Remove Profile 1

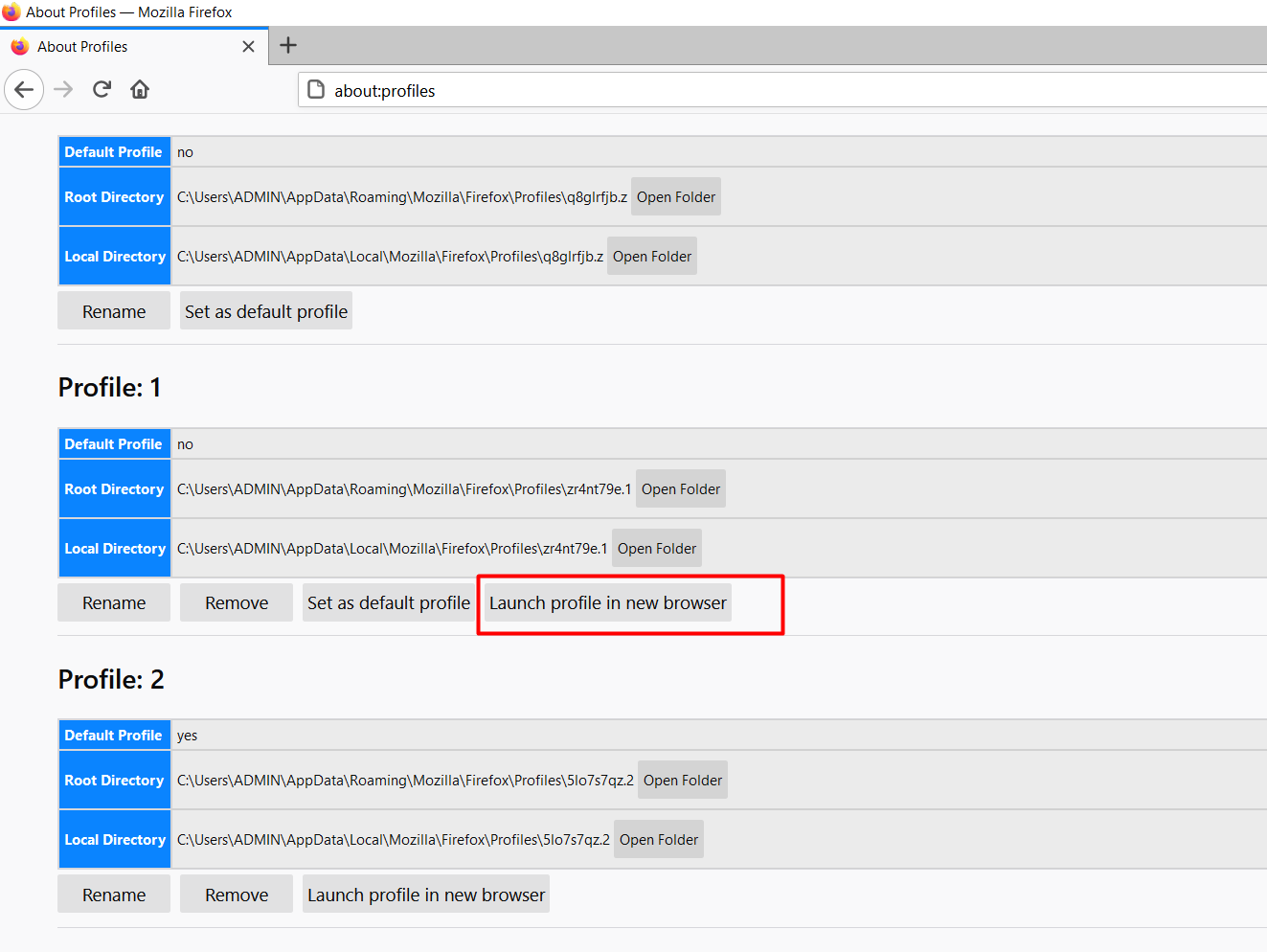point(236,603)
